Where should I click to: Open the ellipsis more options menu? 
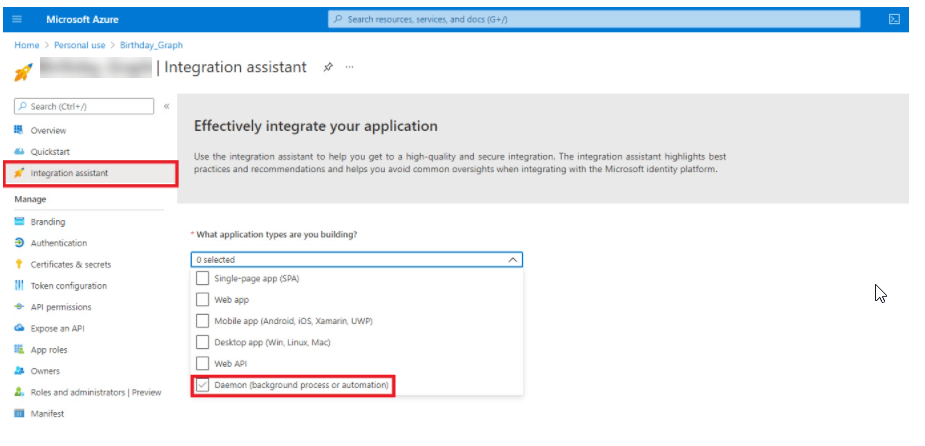pyautogui.click(x=349, y=67)
